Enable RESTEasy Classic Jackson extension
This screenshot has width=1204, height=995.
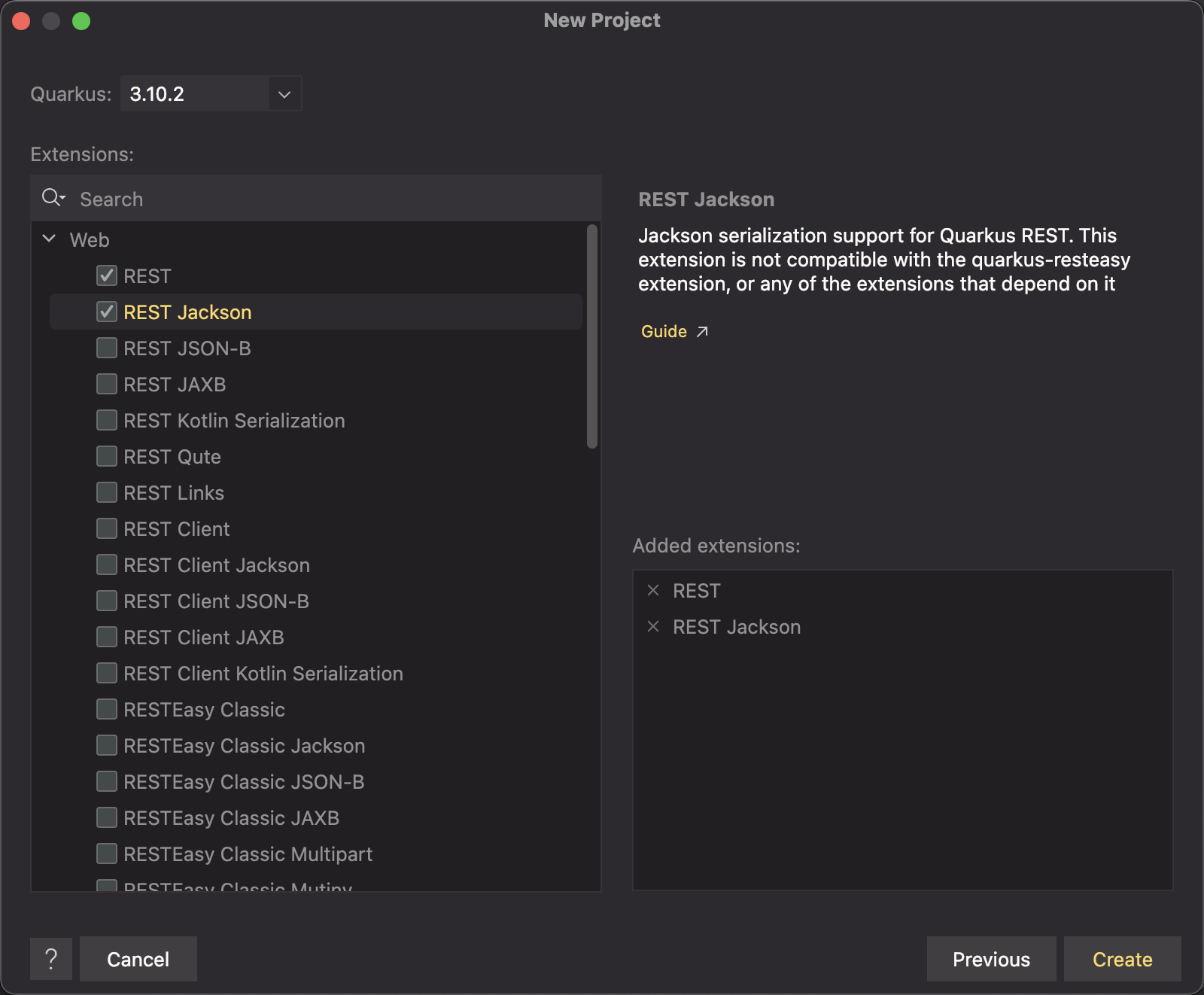coord(107,746)
